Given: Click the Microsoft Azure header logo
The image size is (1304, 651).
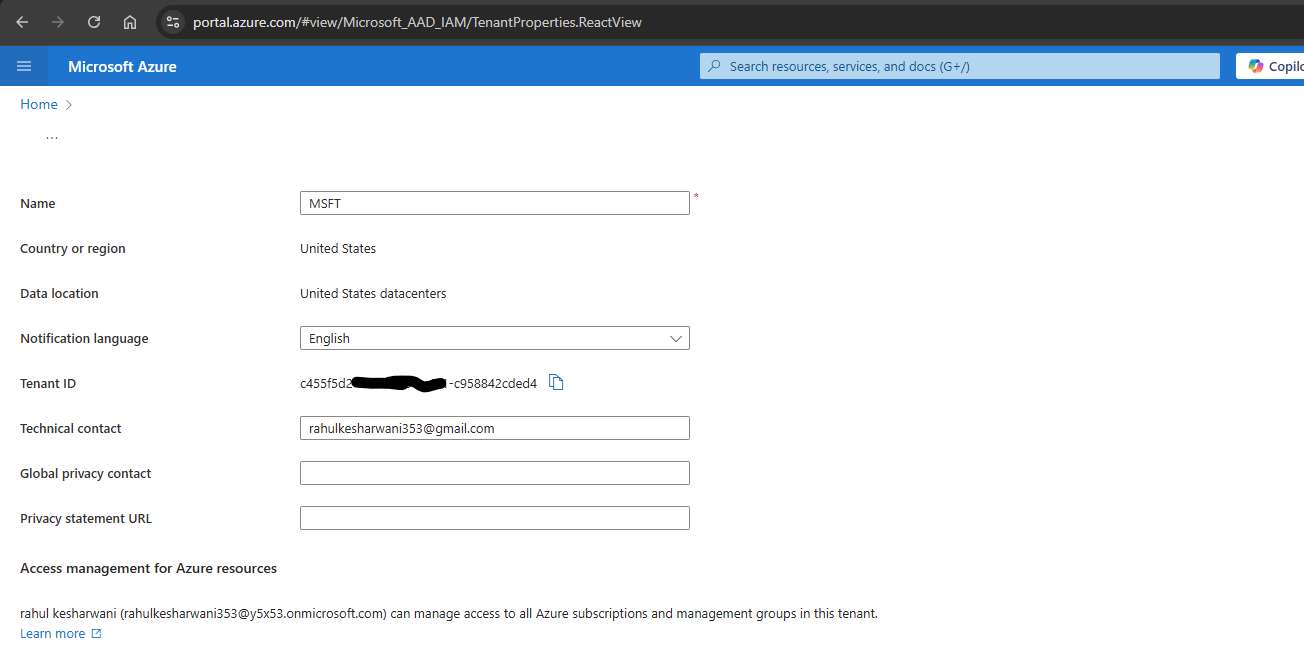Looking at the screenshot, I should [x=122, y=66].
